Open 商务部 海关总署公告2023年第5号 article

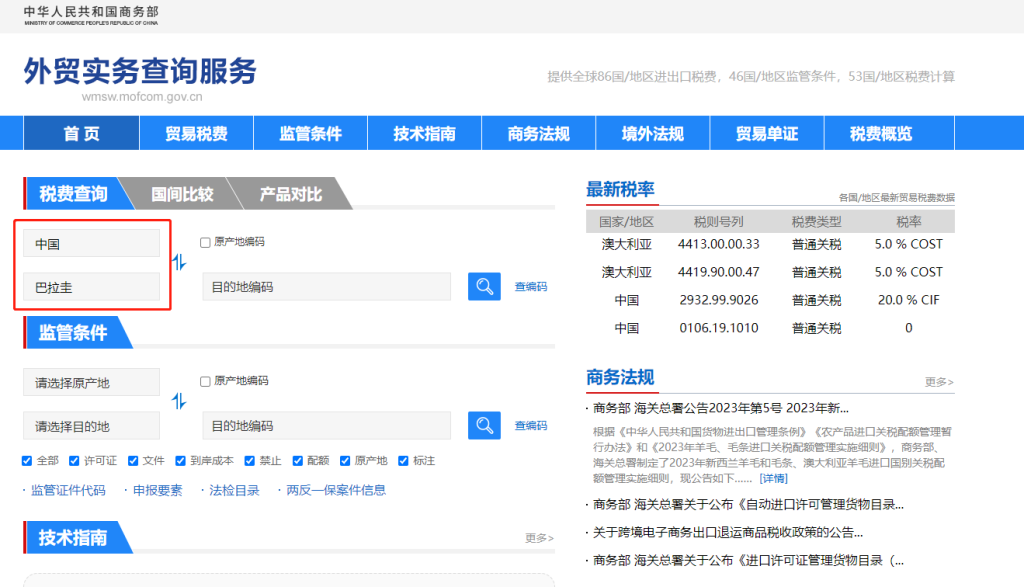coord(721,409)
